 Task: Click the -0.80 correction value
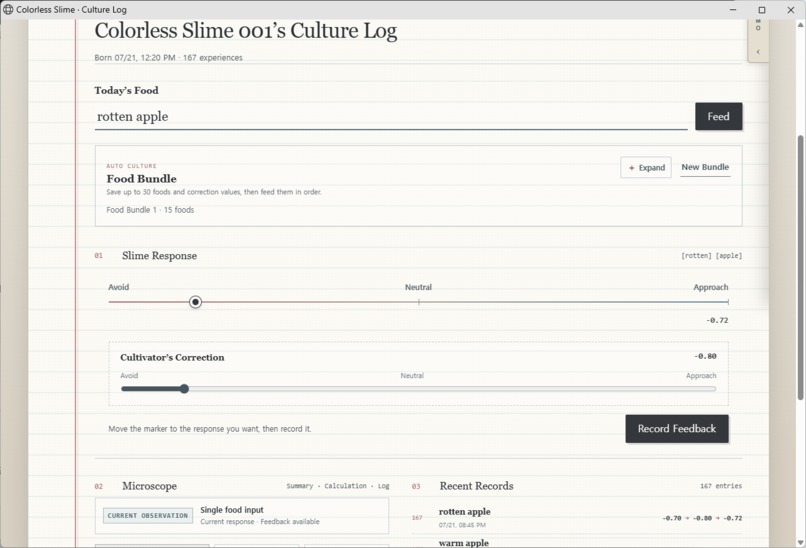click(x=705, y=356)
